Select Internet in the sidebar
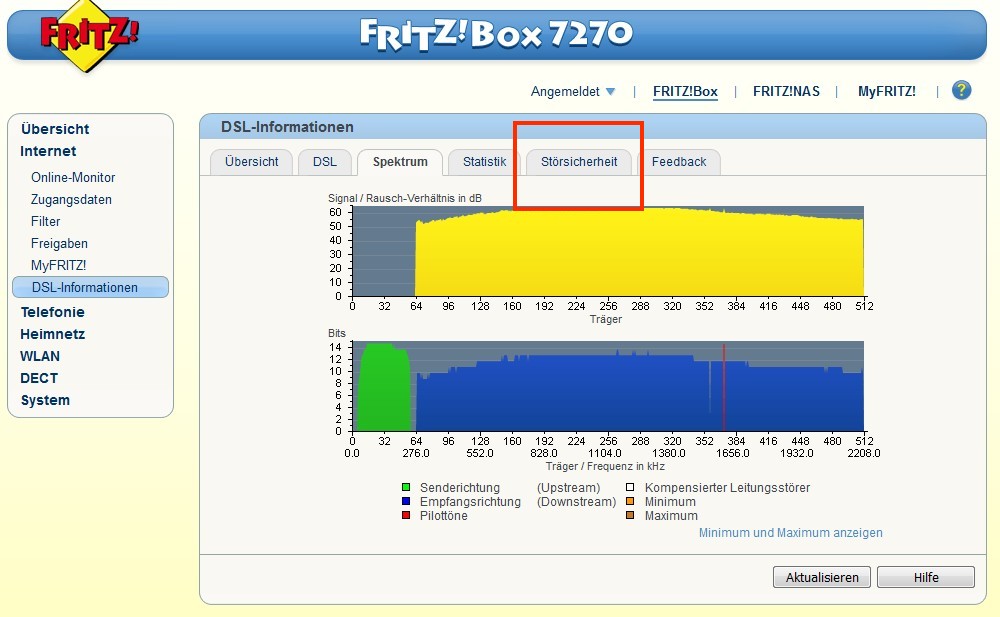 click(48, 151)
